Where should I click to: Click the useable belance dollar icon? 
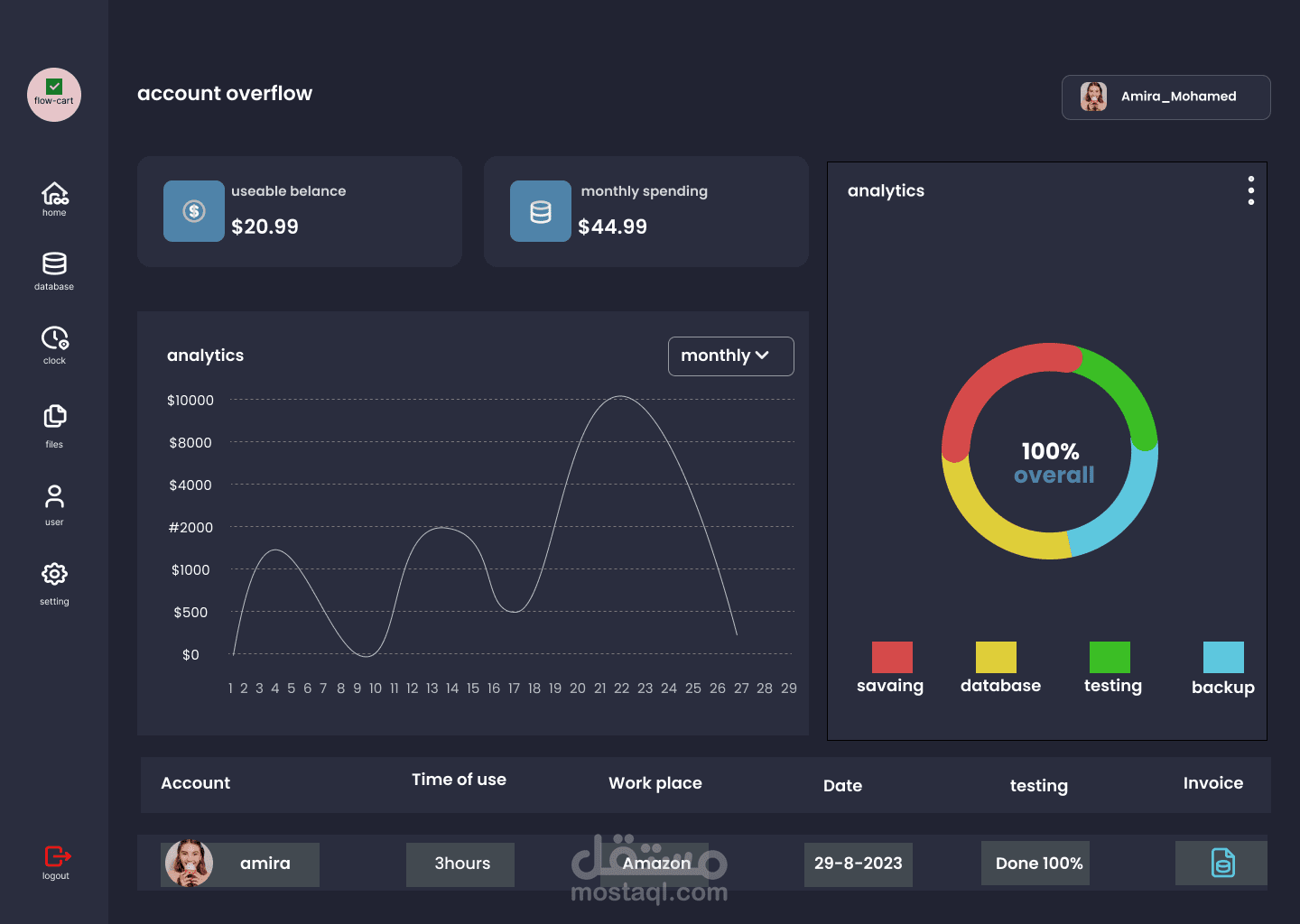(194, 211)
